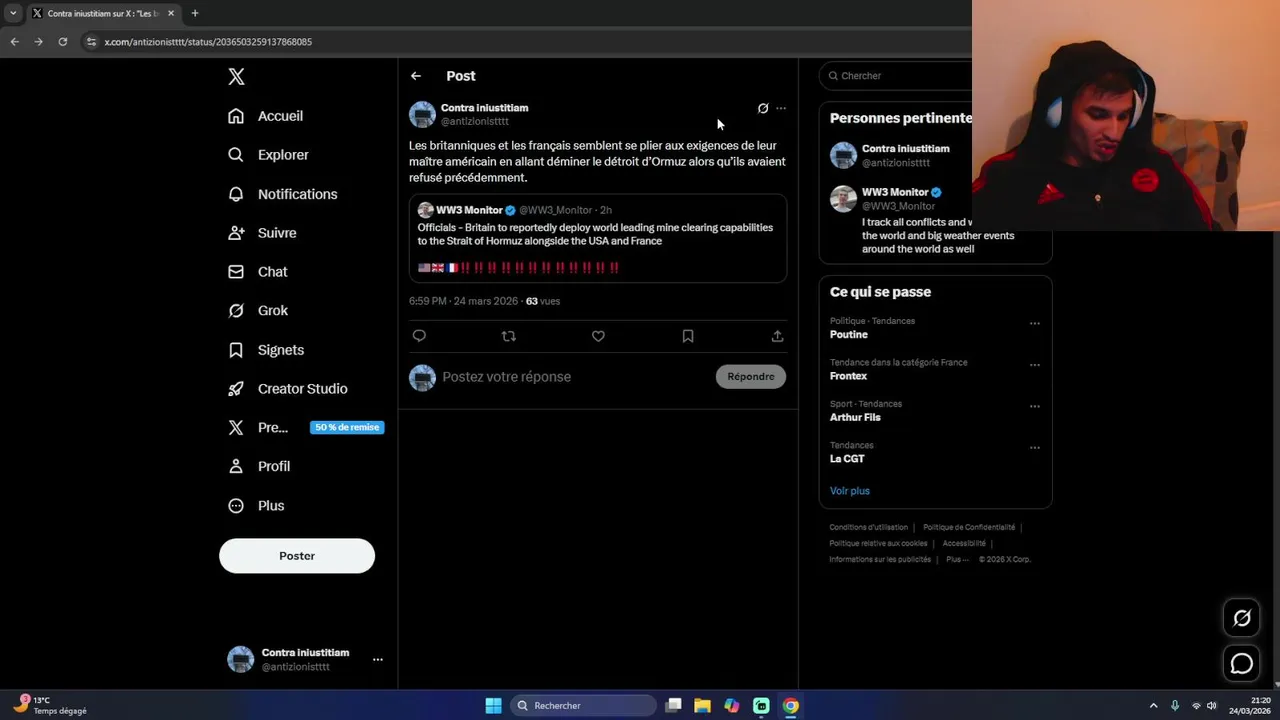Click the share icon on the post
Screen dimensions: 1280x720
[777, 336]
